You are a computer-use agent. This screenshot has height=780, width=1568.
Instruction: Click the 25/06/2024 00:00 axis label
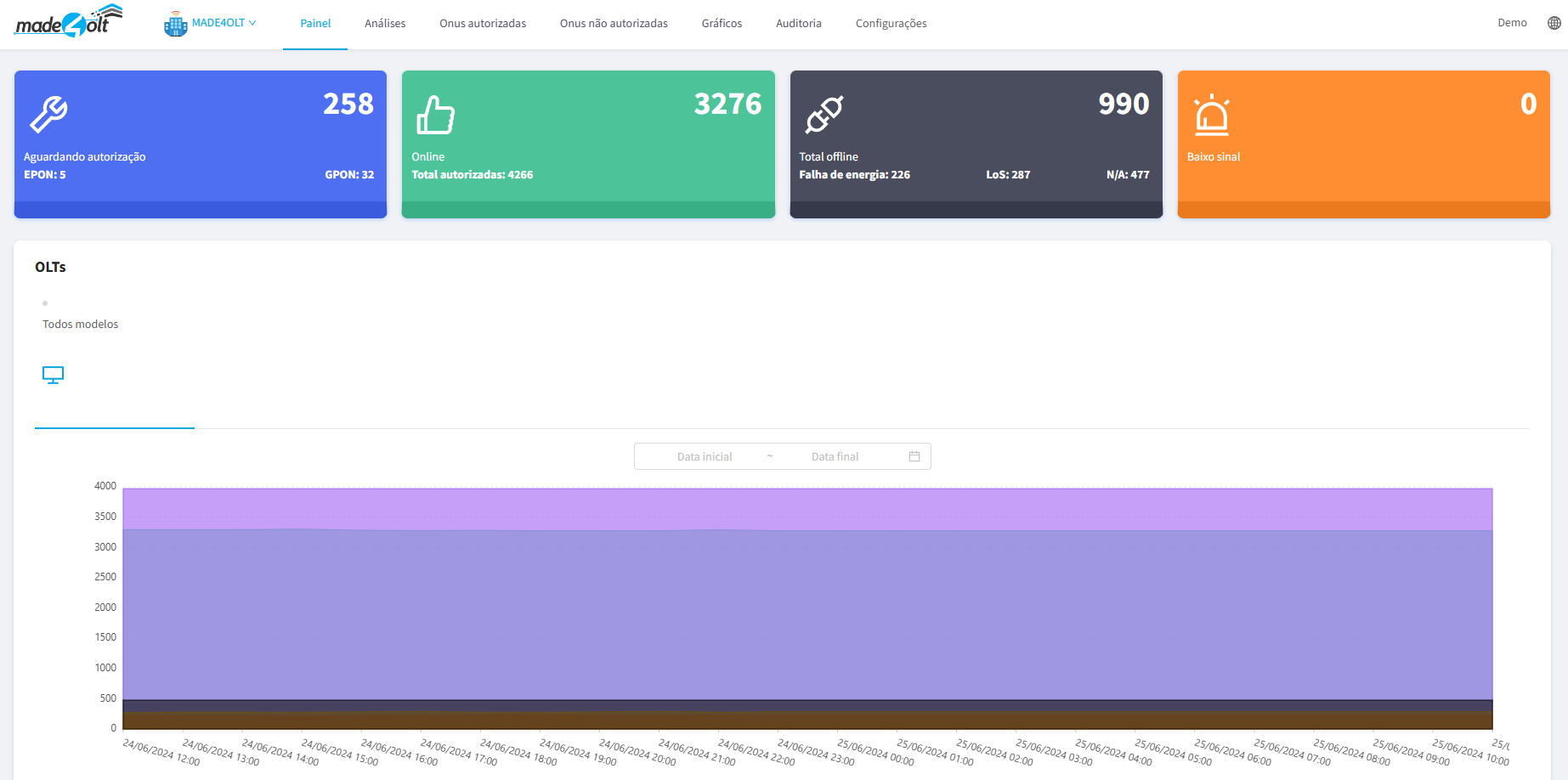pos(875,753)
